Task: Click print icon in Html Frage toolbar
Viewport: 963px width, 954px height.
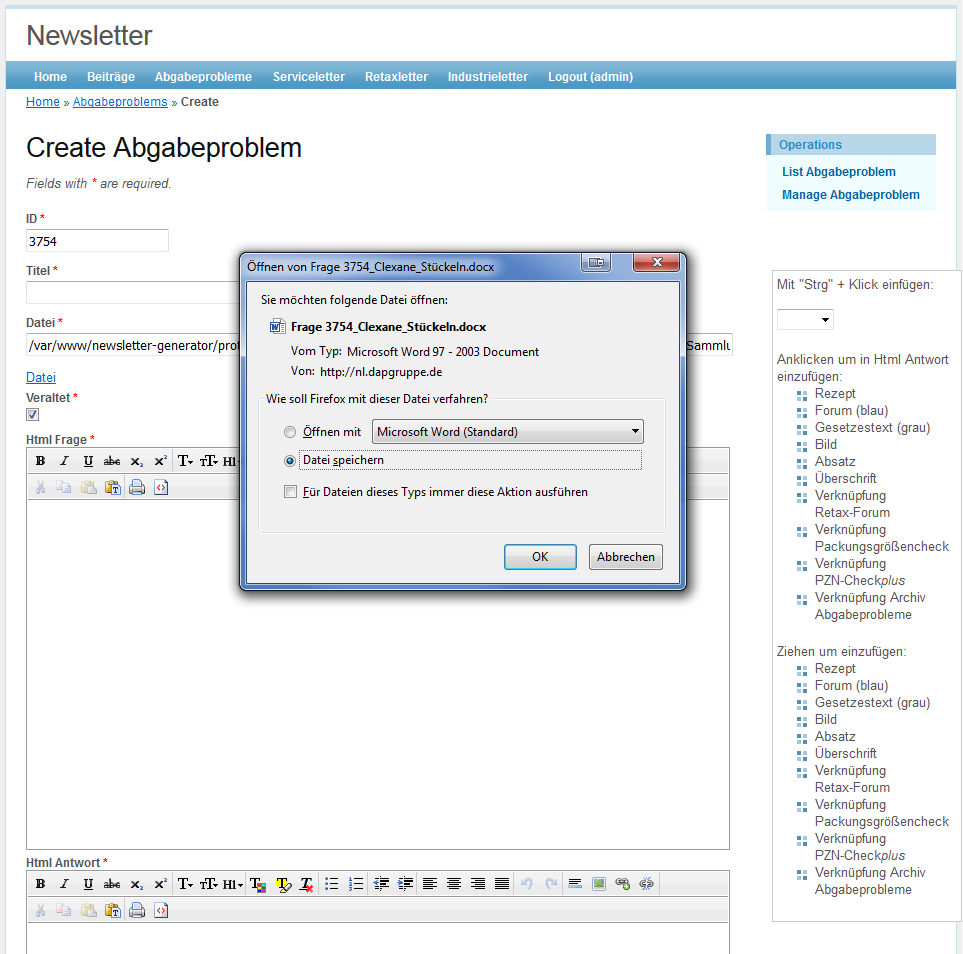Action: click(x=137, y=488)
